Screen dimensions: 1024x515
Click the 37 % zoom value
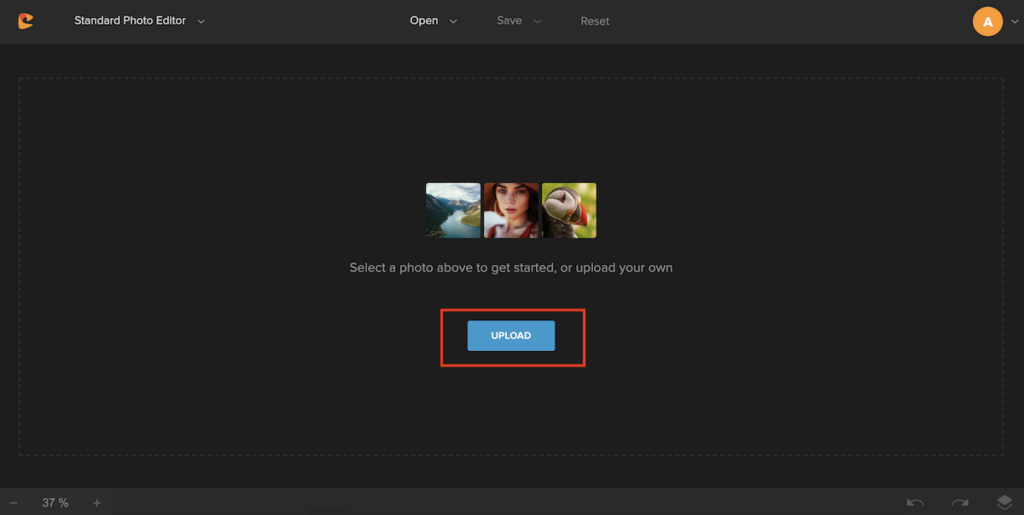tap(56, 503)
